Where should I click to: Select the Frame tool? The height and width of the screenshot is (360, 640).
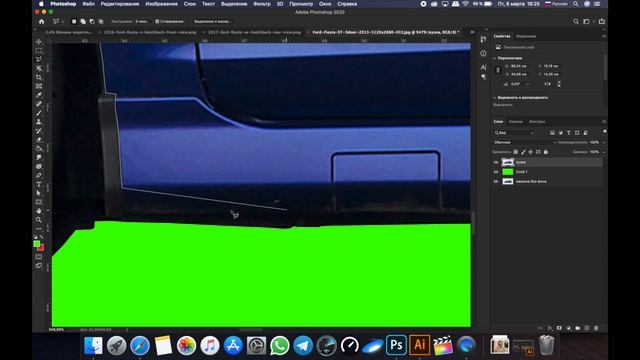click(39, 86)
